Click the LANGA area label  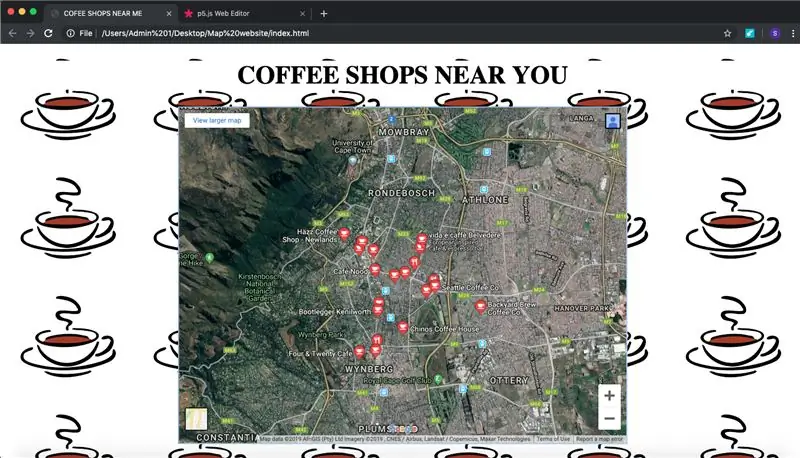581,118
